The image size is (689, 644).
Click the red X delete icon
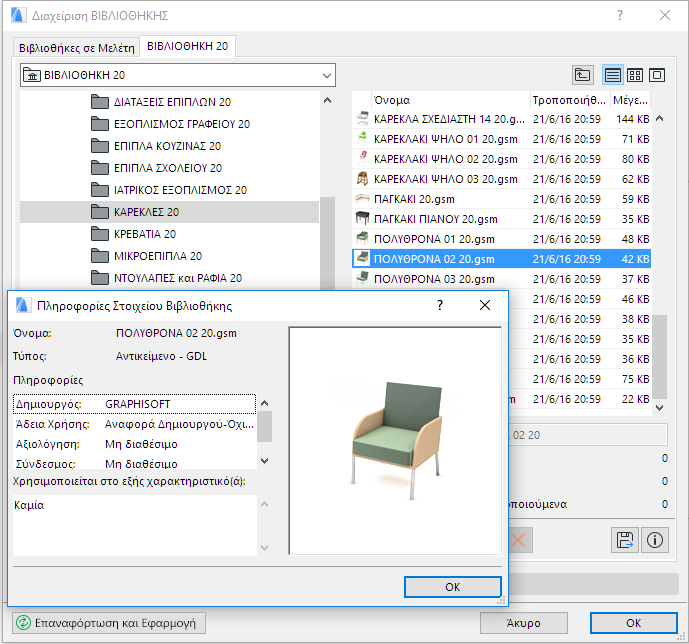[x=519, y=540]
